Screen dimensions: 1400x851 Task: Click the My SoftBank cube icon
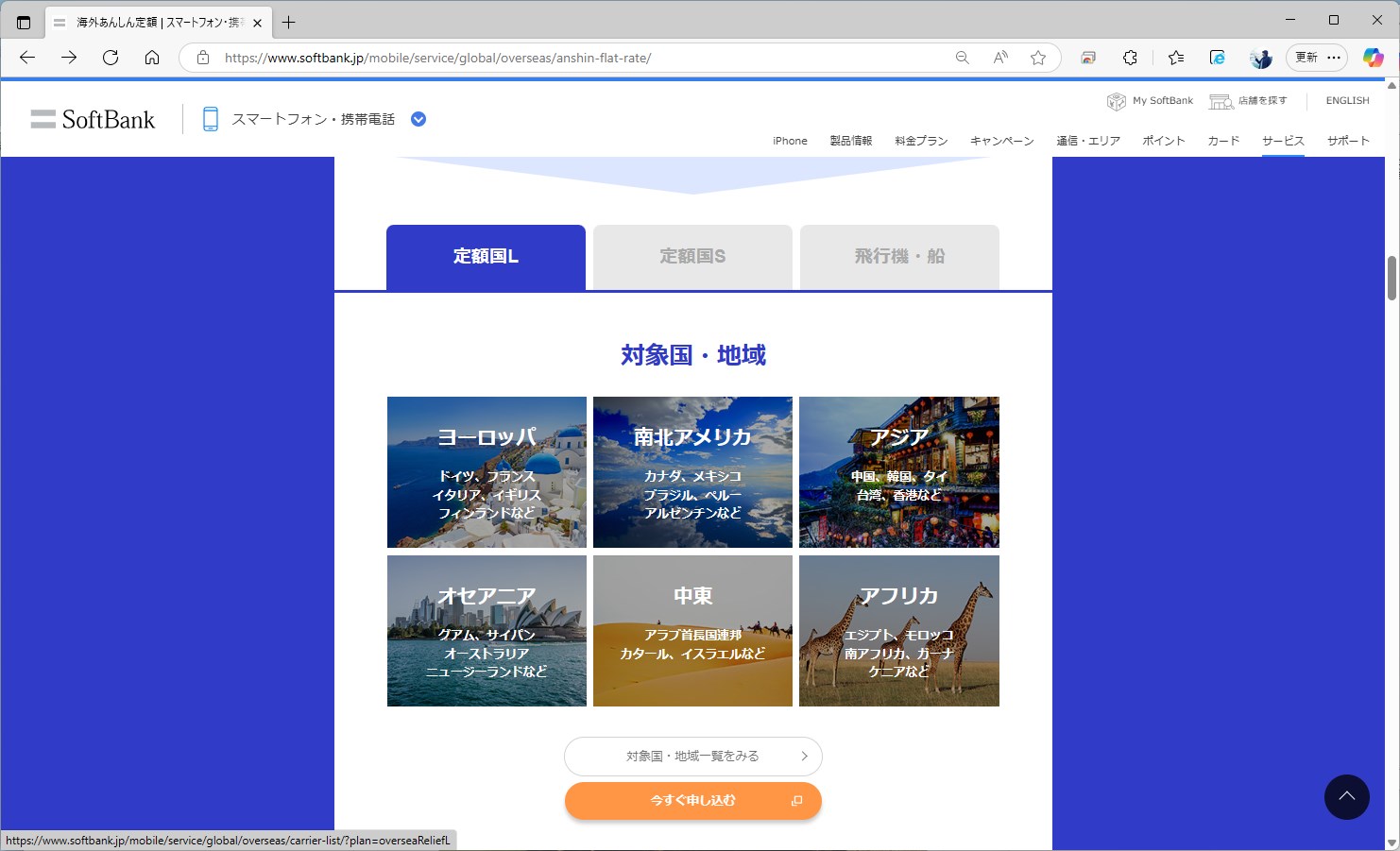(1116, 100)
